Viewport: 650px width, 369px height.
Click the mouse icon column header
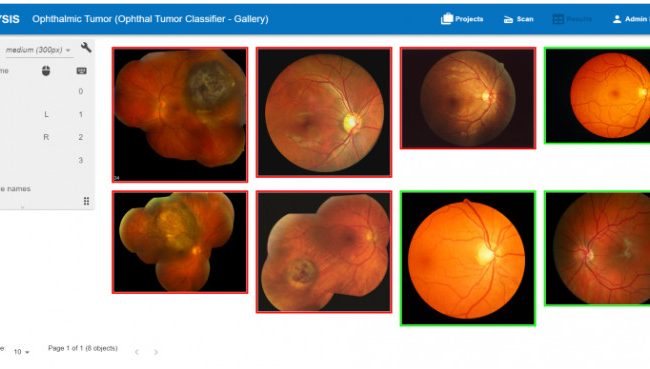(46, 71)
